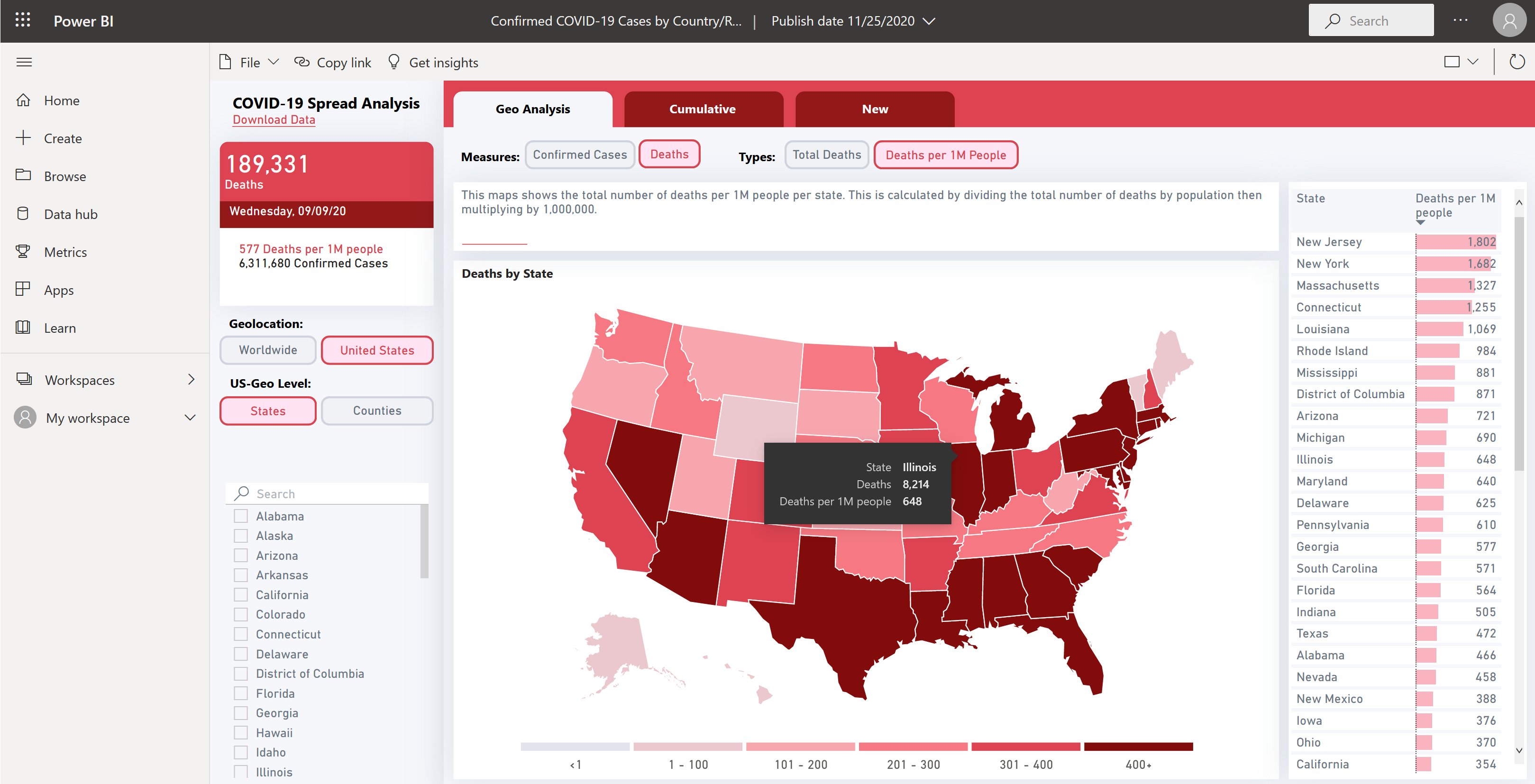1535x784 pixels.
Task: Open the File menu dropdown arrow
Action: (x=274, y=62)
